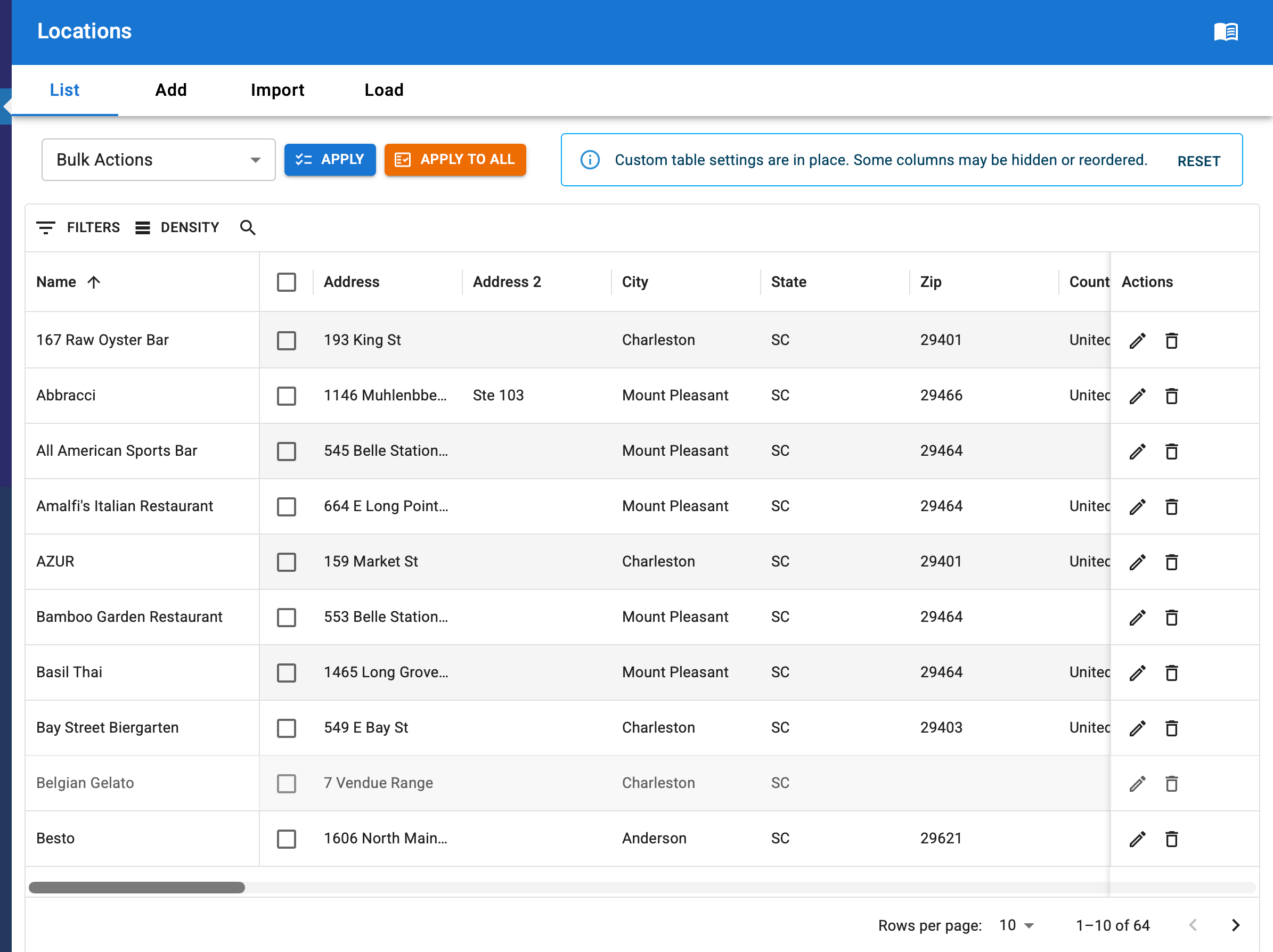Click the info icon in the settings notice
The image size is (1273, 952).
[590, 160]
